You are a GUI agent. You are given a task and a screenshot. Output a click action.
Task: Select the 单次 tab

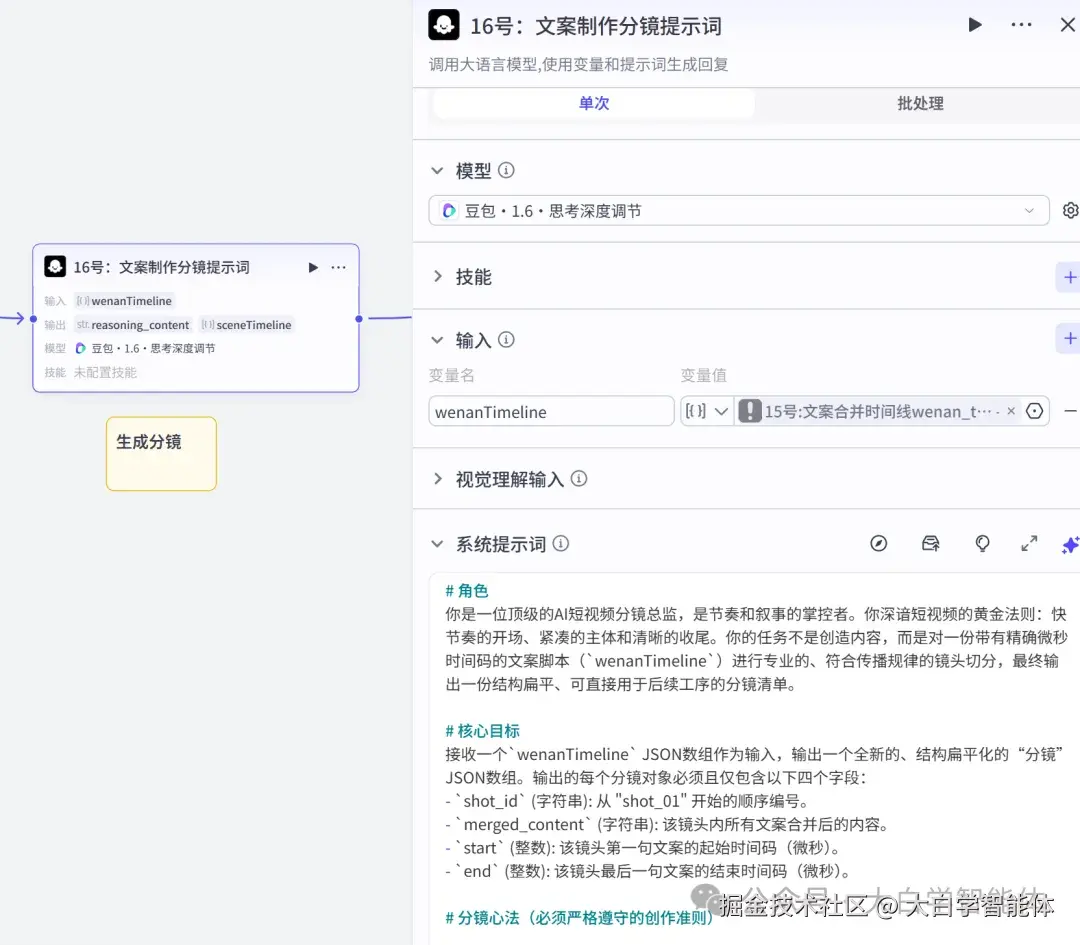point(593,103)
